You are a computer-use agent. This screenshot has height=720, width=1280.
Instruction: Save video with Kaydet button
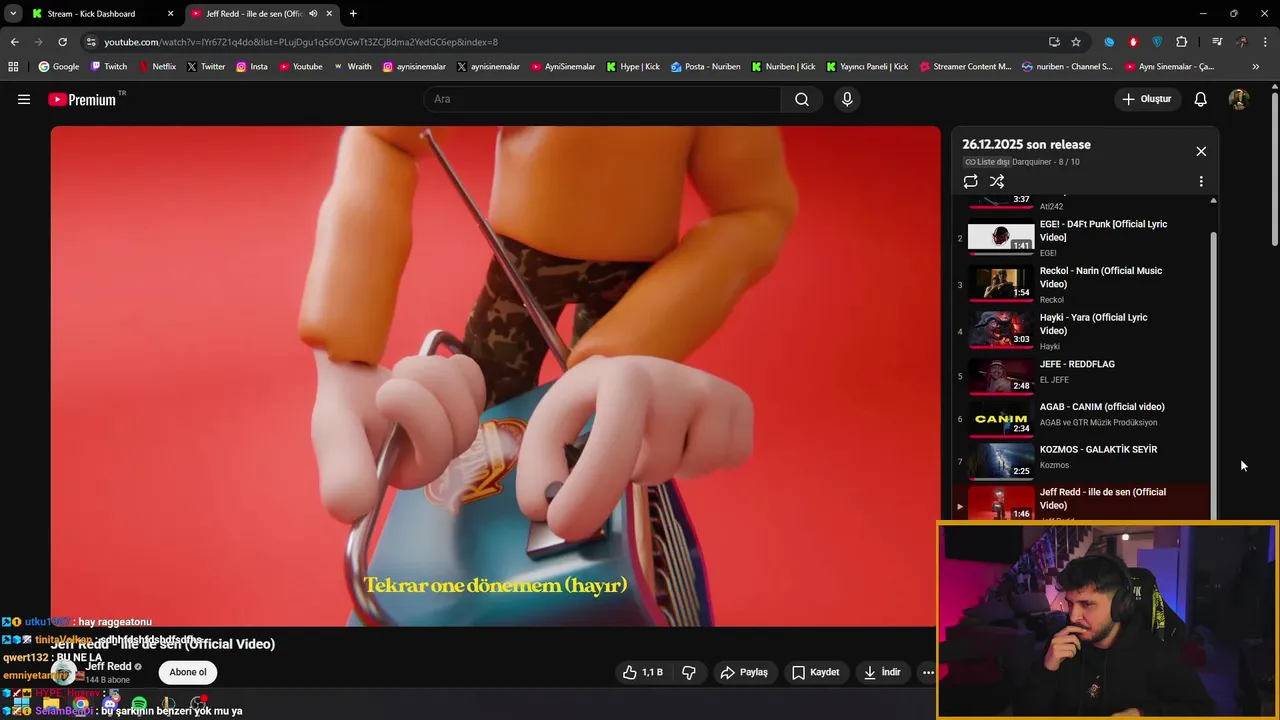(816, 672)
